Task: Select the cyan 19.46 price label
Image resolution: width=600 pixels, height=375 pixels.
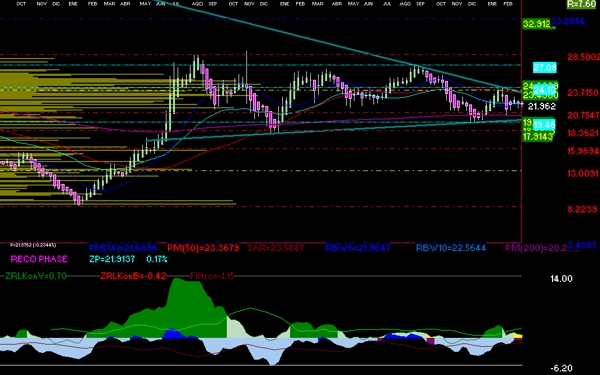Action: pos(544,124)
